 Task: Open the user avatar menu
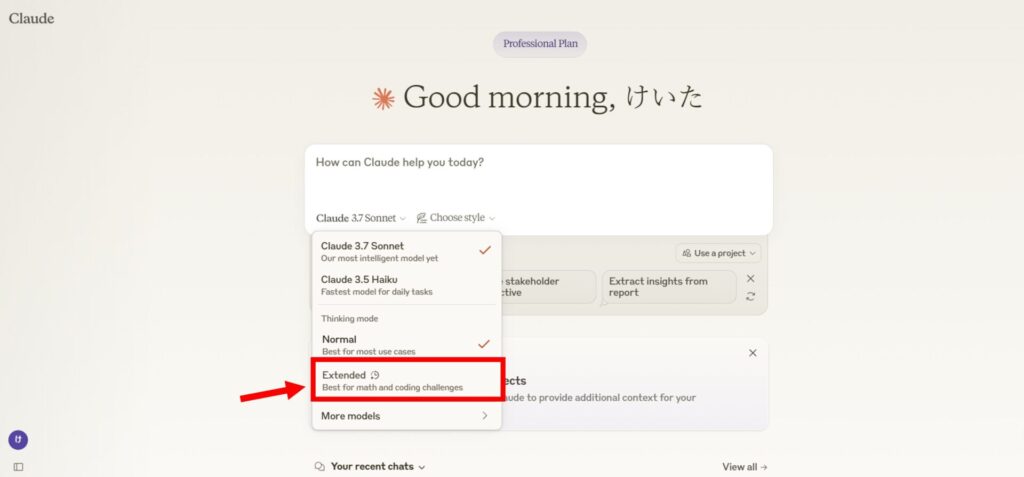pyautogui.click(x=18, y=440)
